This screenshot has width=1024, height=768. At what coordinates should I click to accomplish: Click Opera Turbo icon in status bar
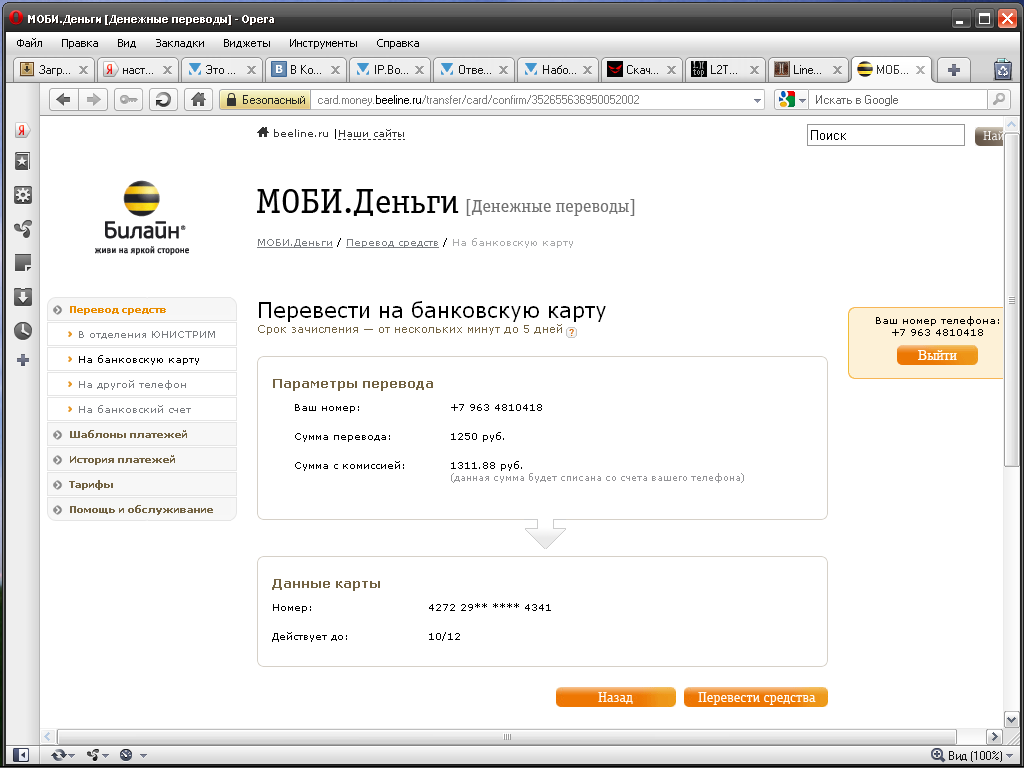point(127,755)
